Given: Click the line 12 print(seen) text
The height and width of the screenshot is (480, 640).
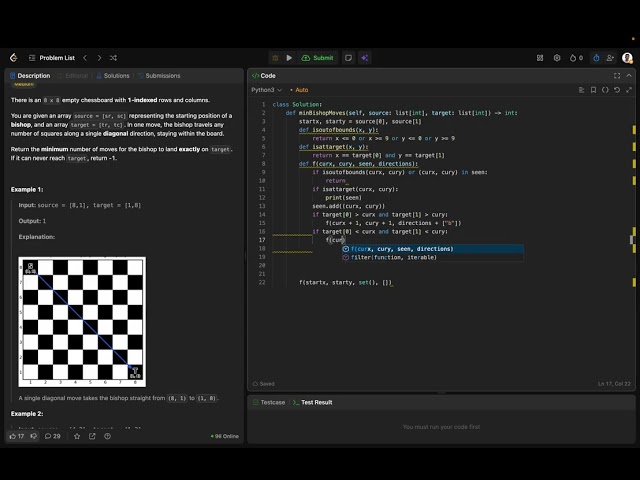Looking at the screenshot, I should pos(344,198).
